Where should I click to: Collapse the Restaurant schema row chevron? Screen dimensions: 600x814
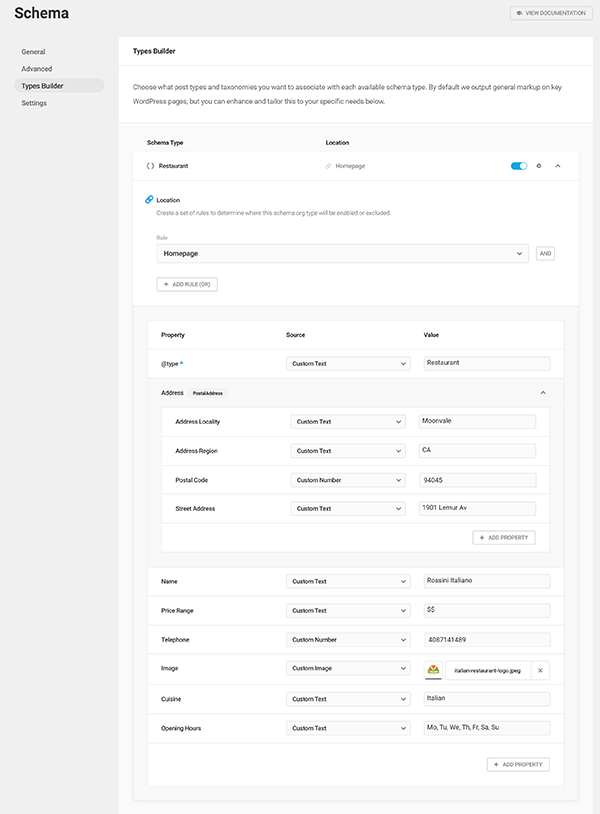558,166
